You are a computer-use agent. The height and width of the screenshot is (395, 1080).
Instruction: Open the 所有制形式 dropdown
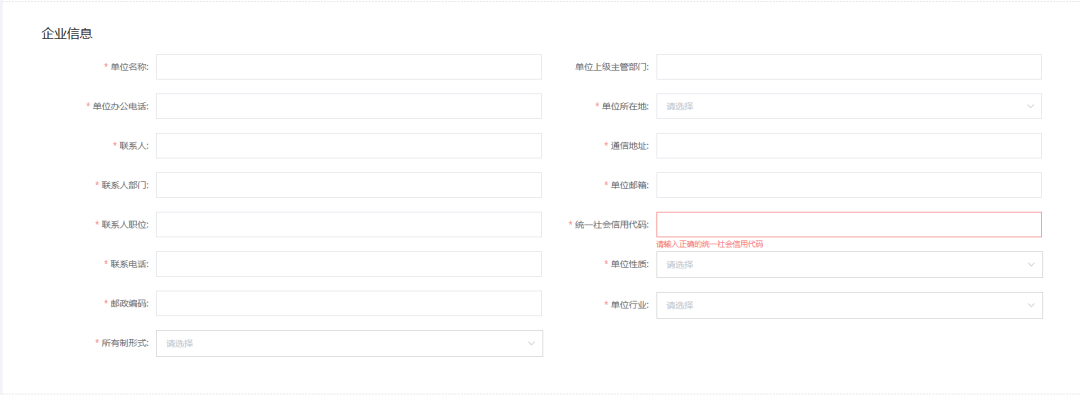click(349, 343)
